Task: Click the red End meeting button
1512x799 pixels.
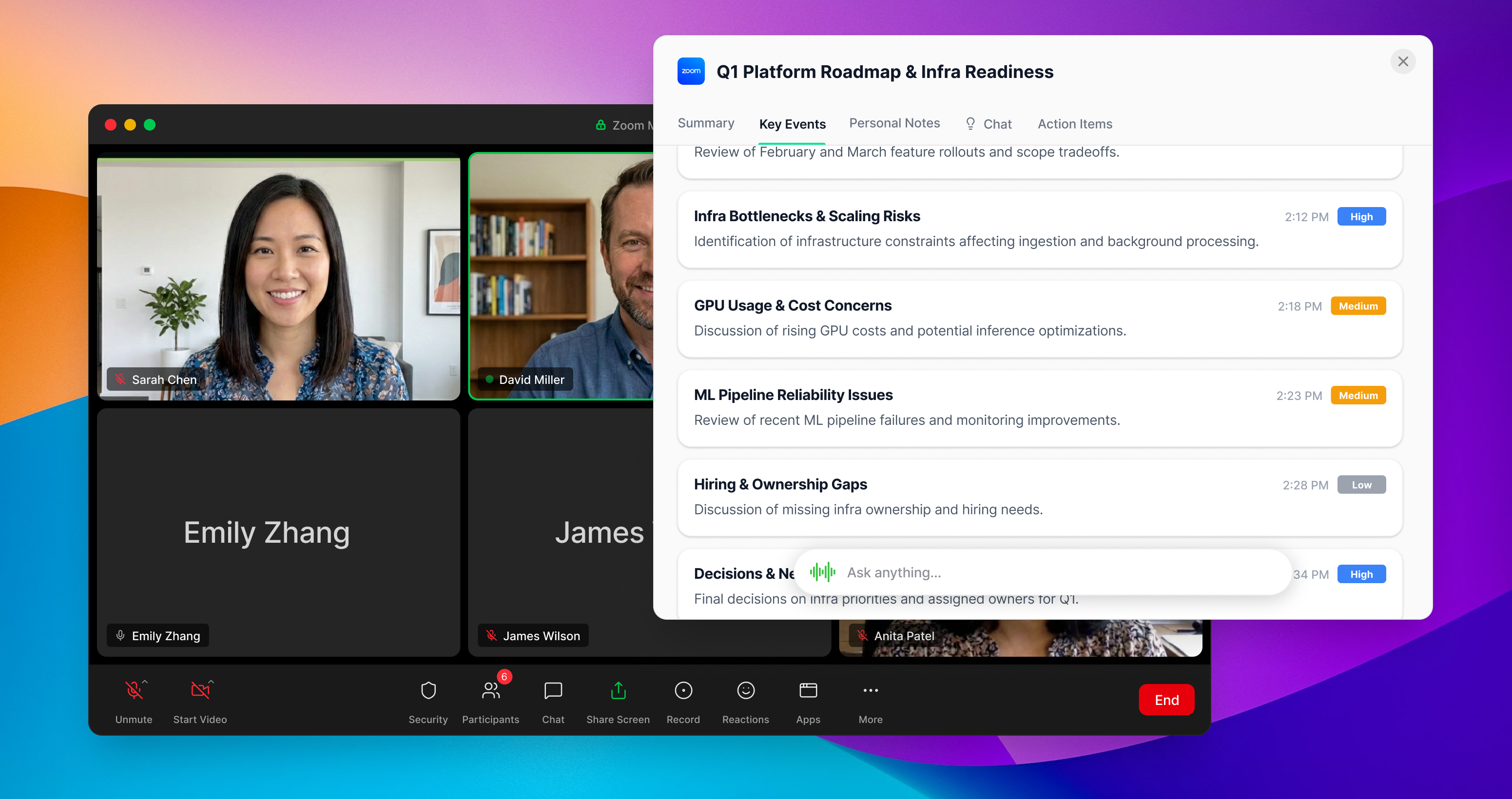Action: click(x=1166, y=700)
